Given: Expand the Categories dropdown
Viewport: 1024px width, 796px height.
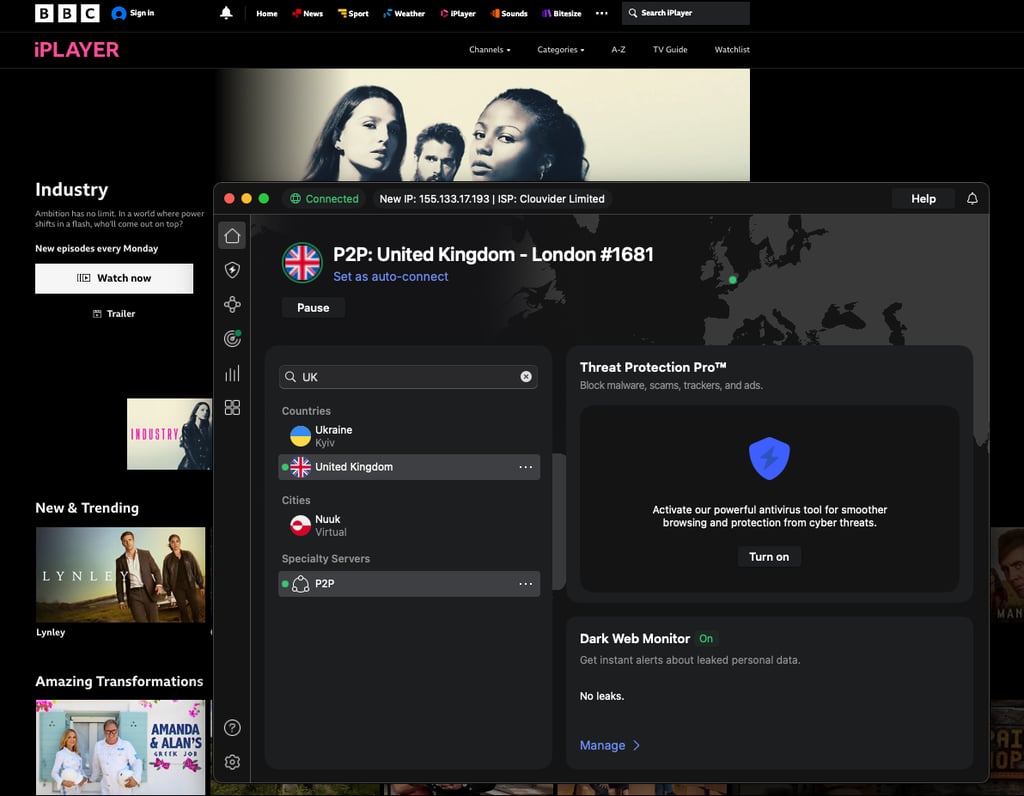Looking at the screenshot, I should 560,50.
